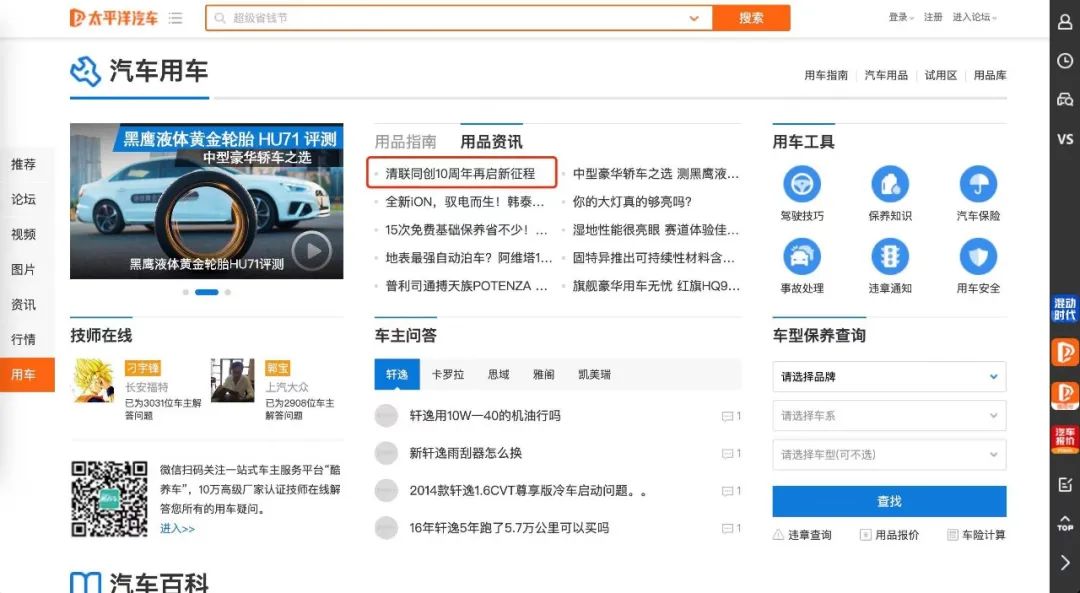
Task: Focus the search input field 超级省钱节
Action: [458, 18]
